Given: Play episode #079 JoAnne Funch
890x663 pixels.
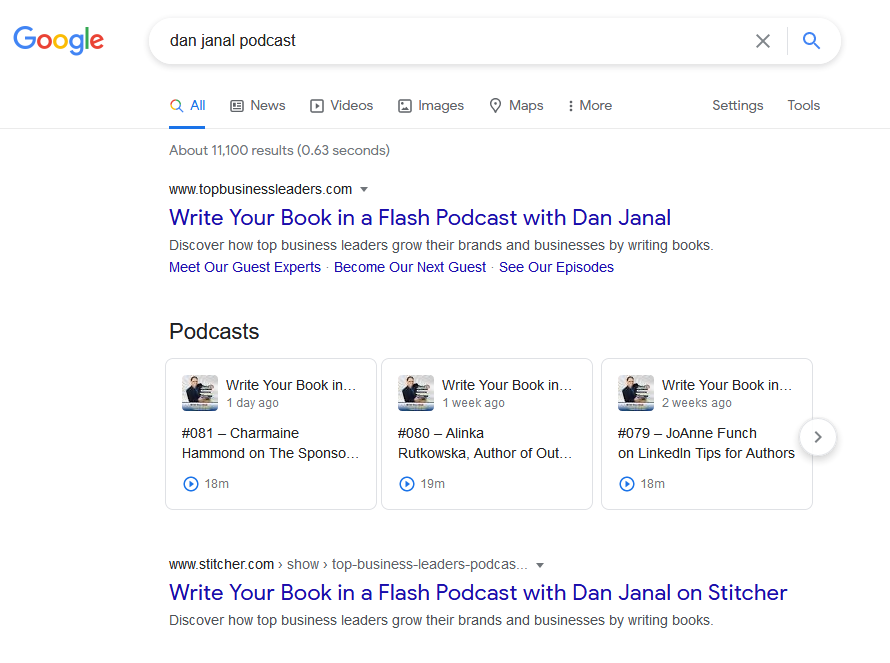Looking at the screenshot, I should coord(627,484).
